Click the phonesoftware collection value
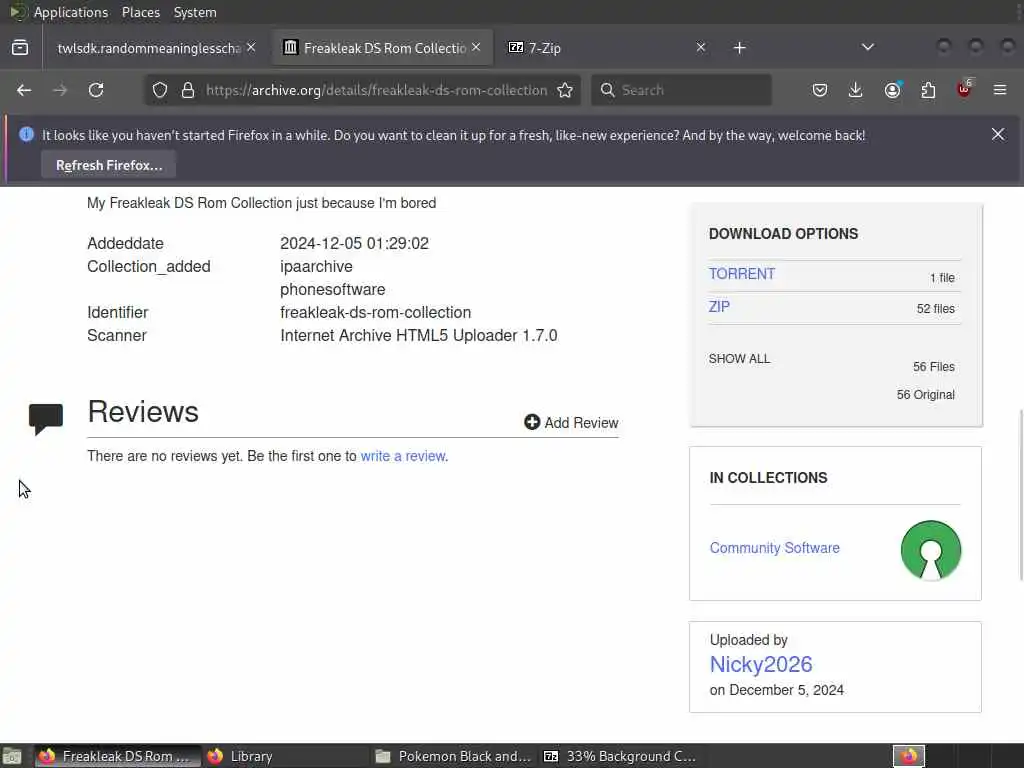Screen dimensions: 1024x768 pyautogui.click(x=332, y=289)
